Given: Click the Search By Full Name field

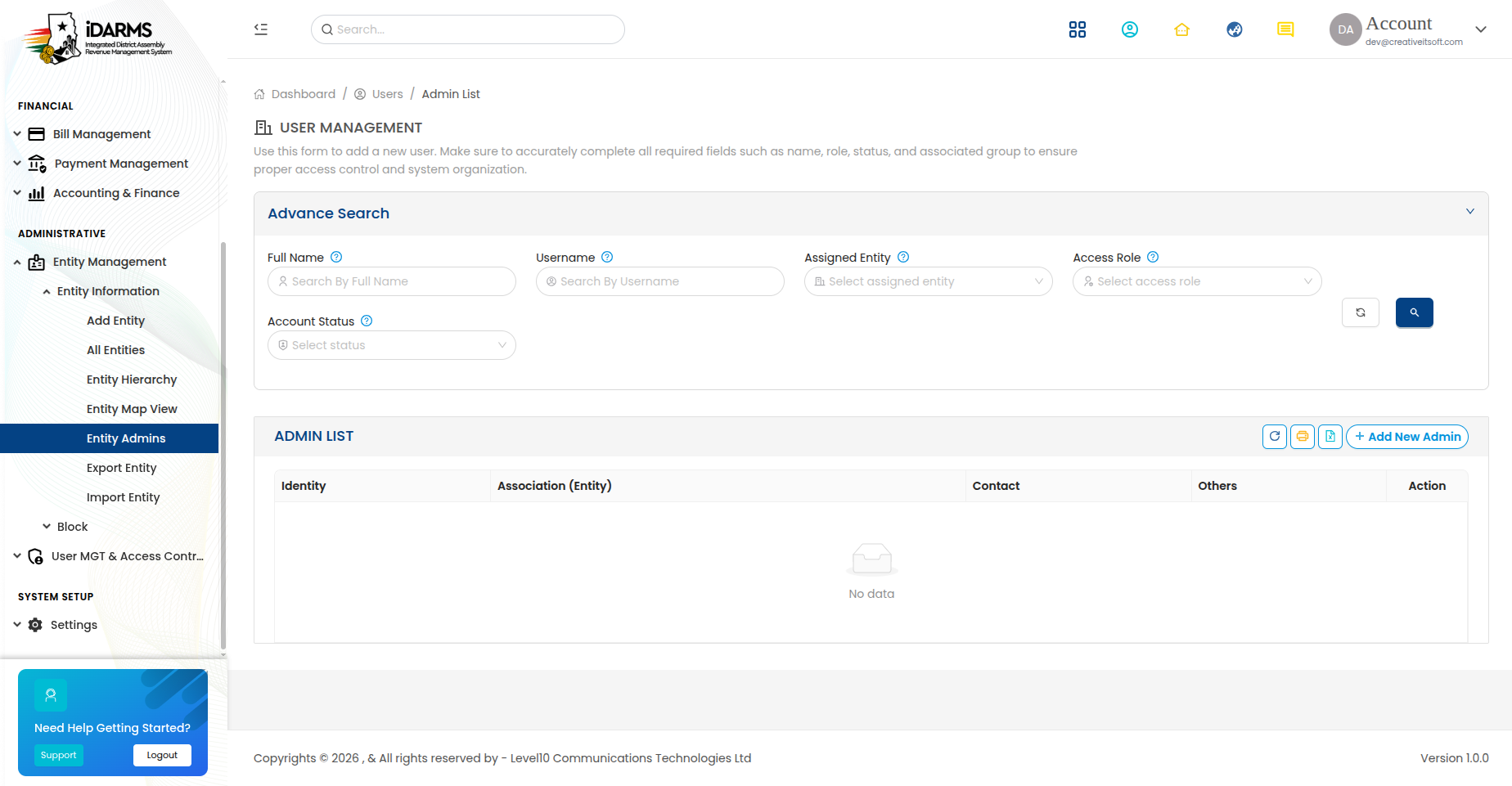Looking at the screenshot, I should tap(391, 281).
